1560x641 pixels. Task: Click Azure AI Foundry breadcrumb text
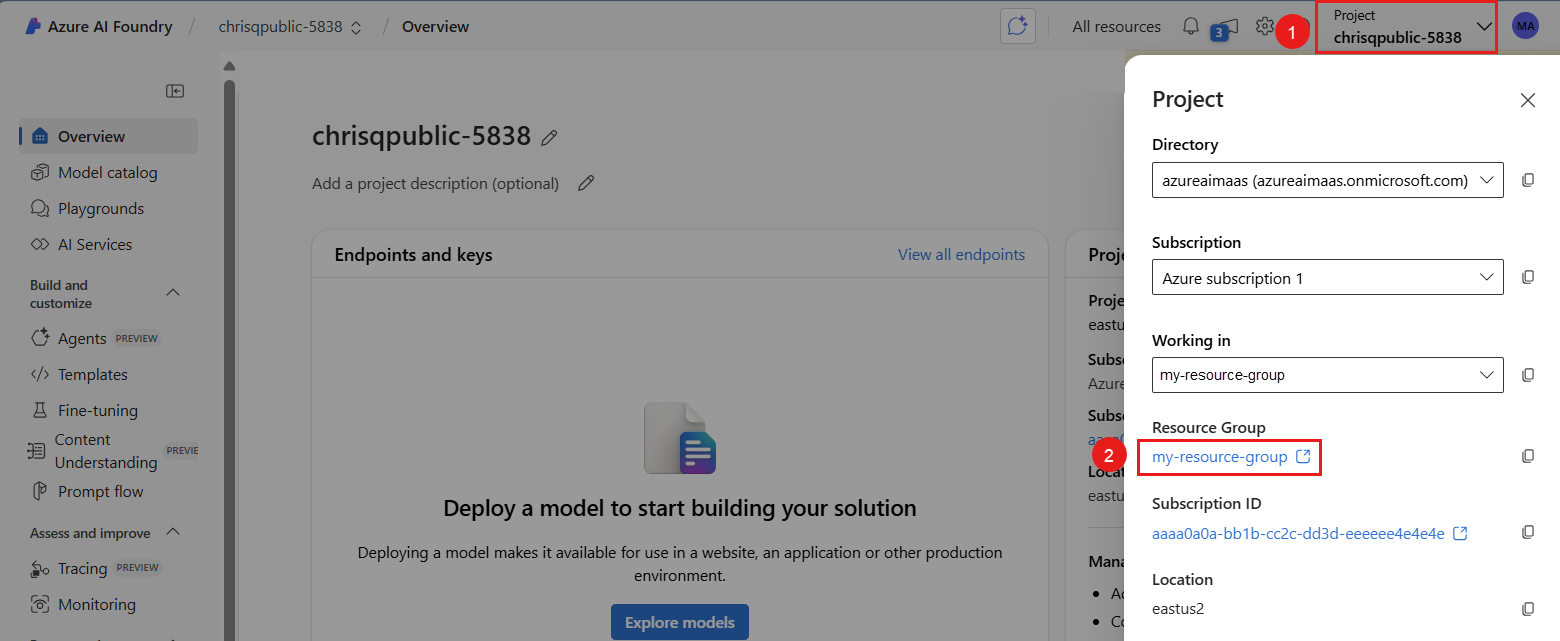[x=110, y=27]
